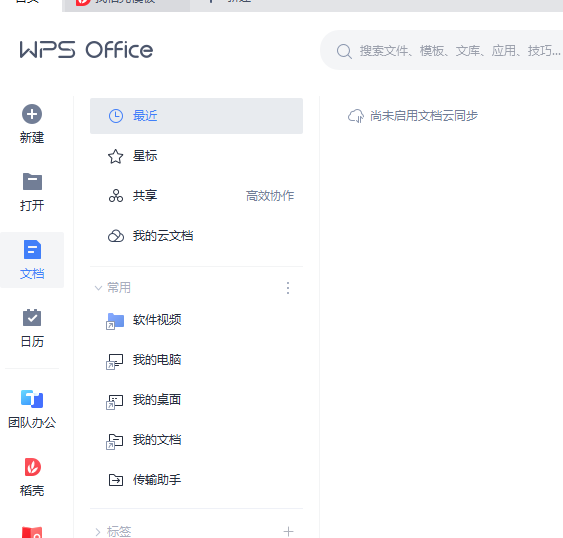563x538 pixels.
Task: Open 我的电脑 shortcut
Action: [196, 360]
